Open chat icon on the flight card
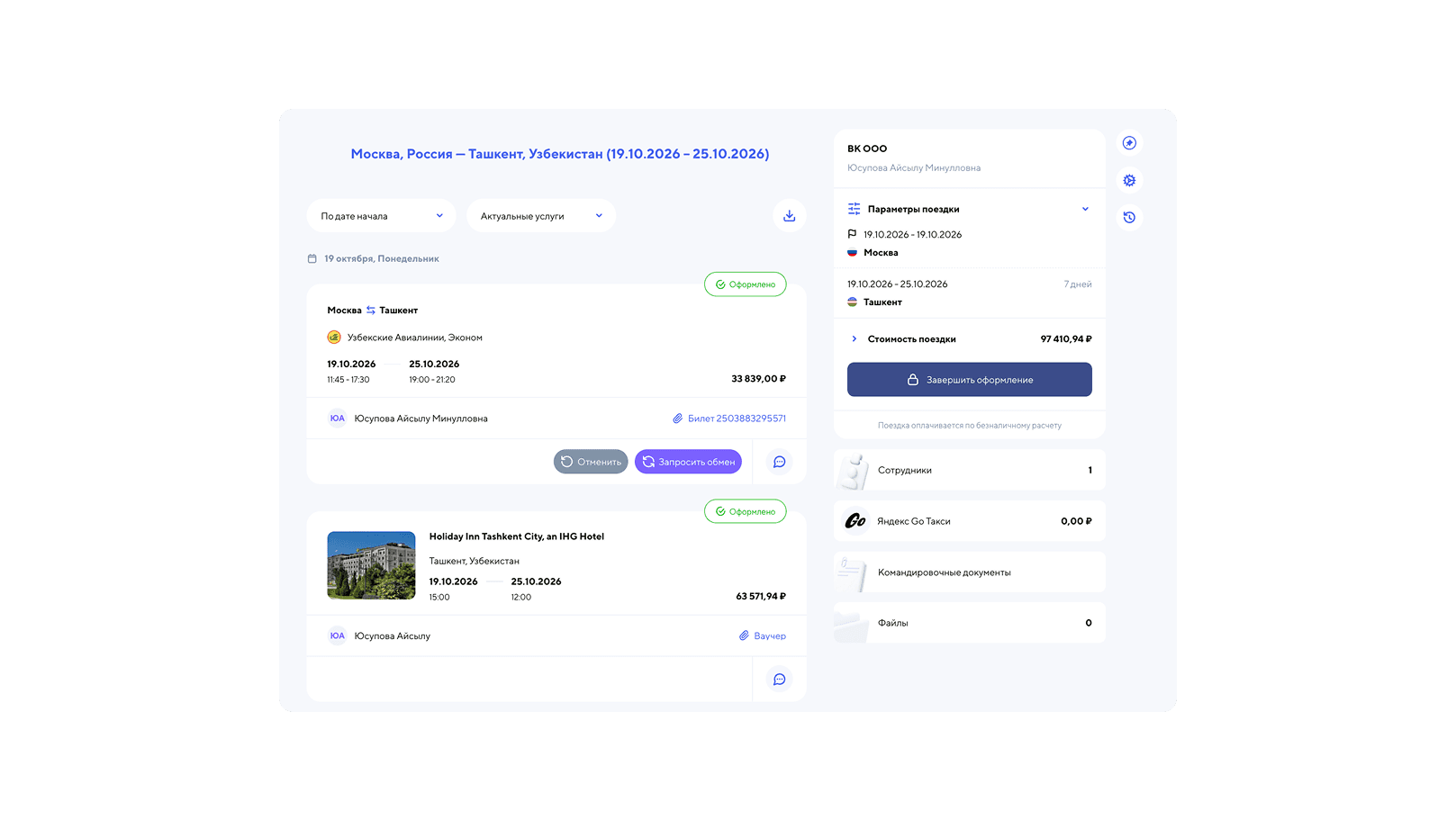Image resolution: width=1456 pixels, height=820 pixels. click(780, 462)
